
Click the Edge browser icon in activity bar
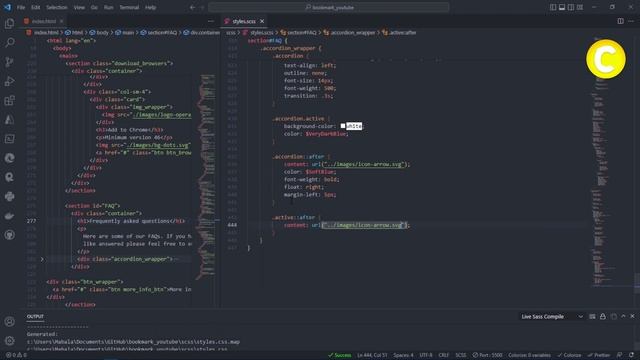tap(9, 158)
